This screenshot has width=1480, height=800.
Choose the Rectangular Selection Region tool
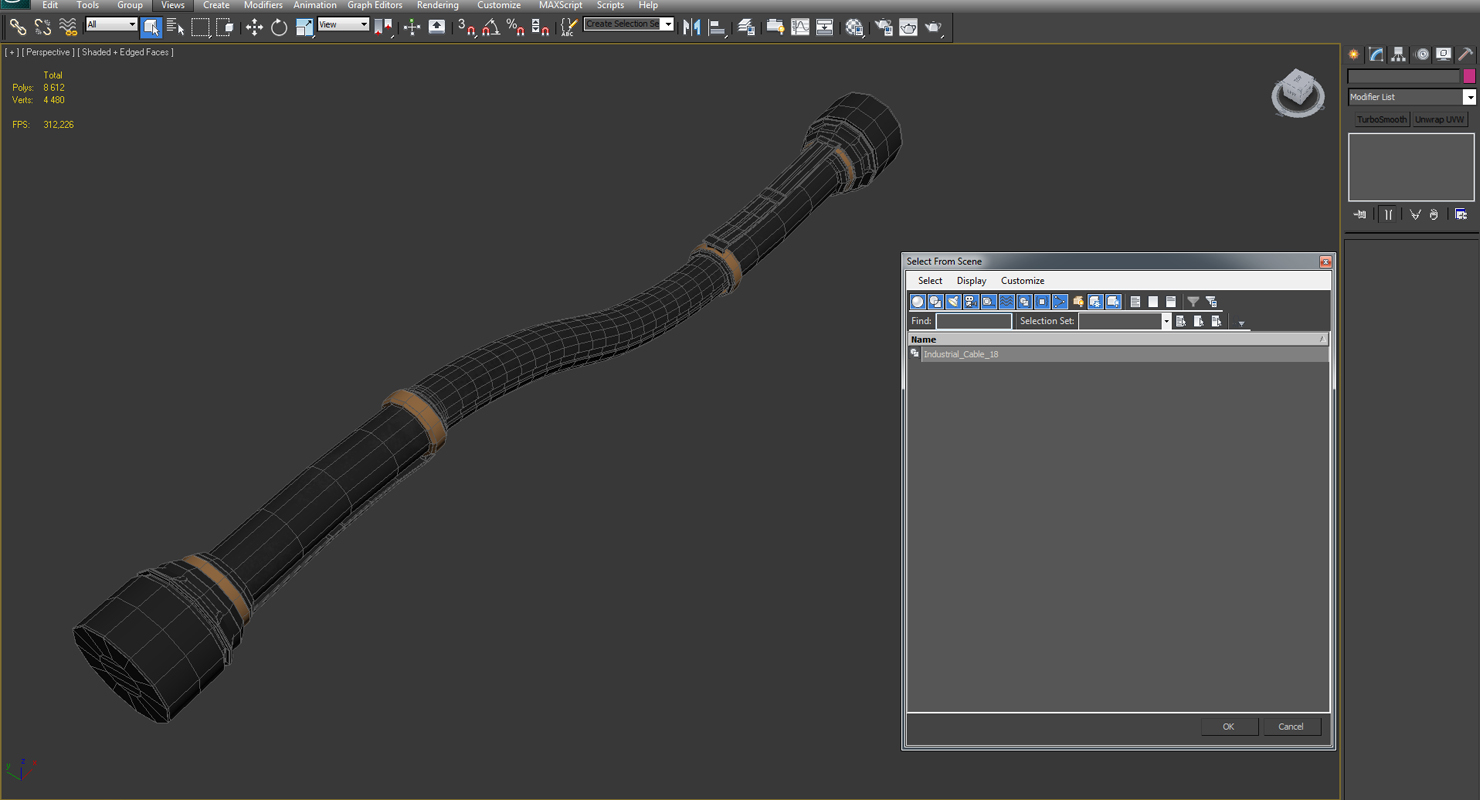coord(200,27)
